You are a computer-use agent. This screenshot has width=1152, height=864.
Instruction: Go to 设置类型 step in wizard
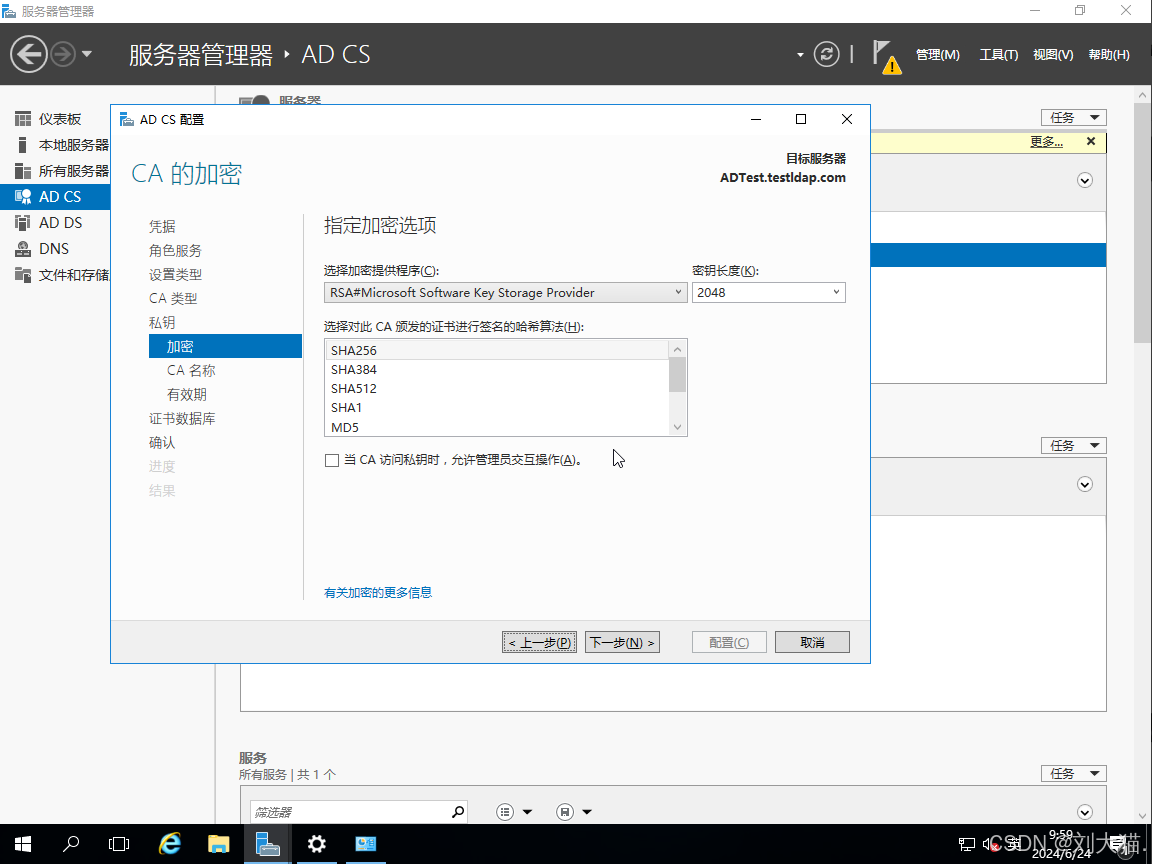(175, 275)
